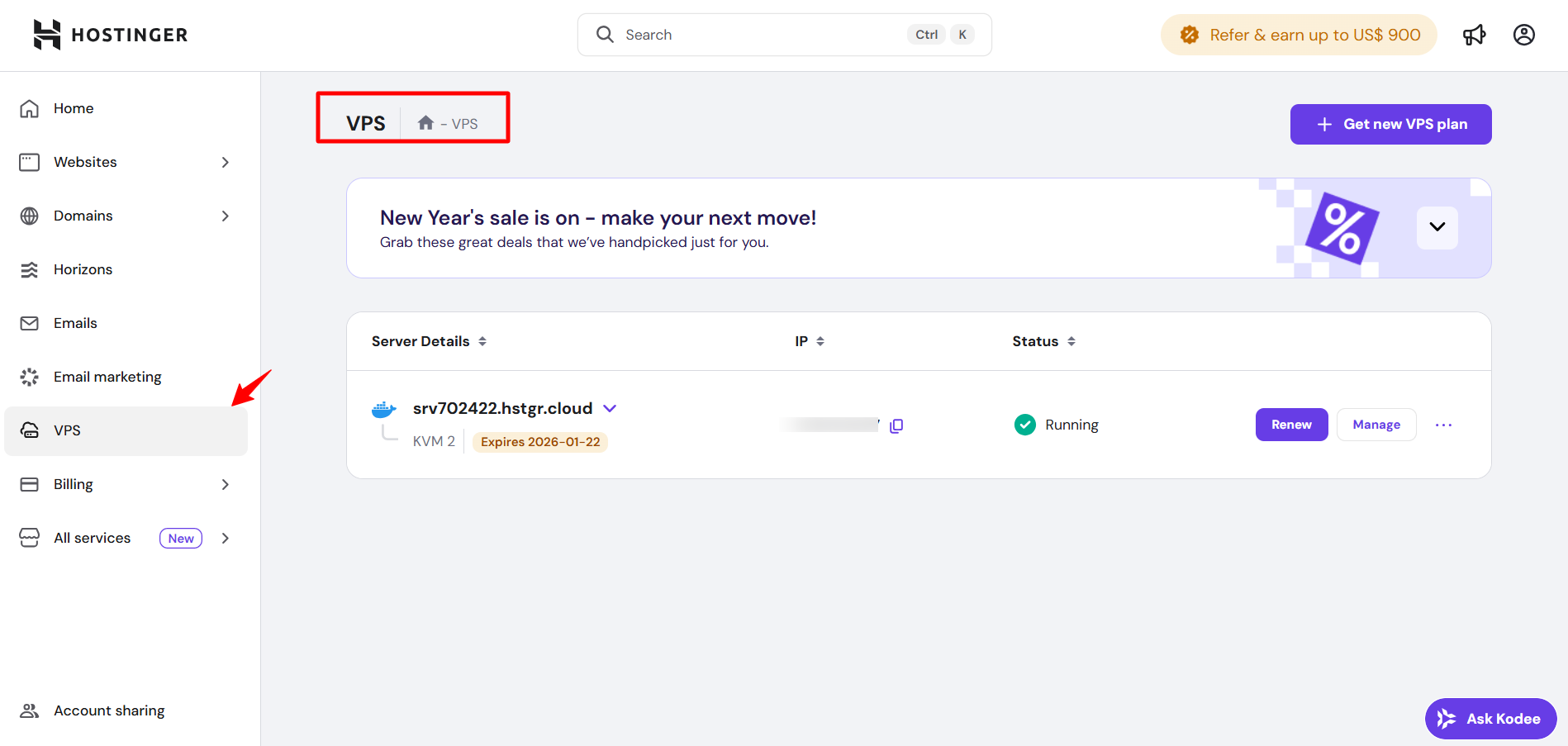This screenshot has width=1568, height=746.
Task: Click the Emails envelope icon
Action: pyautogui.click(x=30, y=323)
